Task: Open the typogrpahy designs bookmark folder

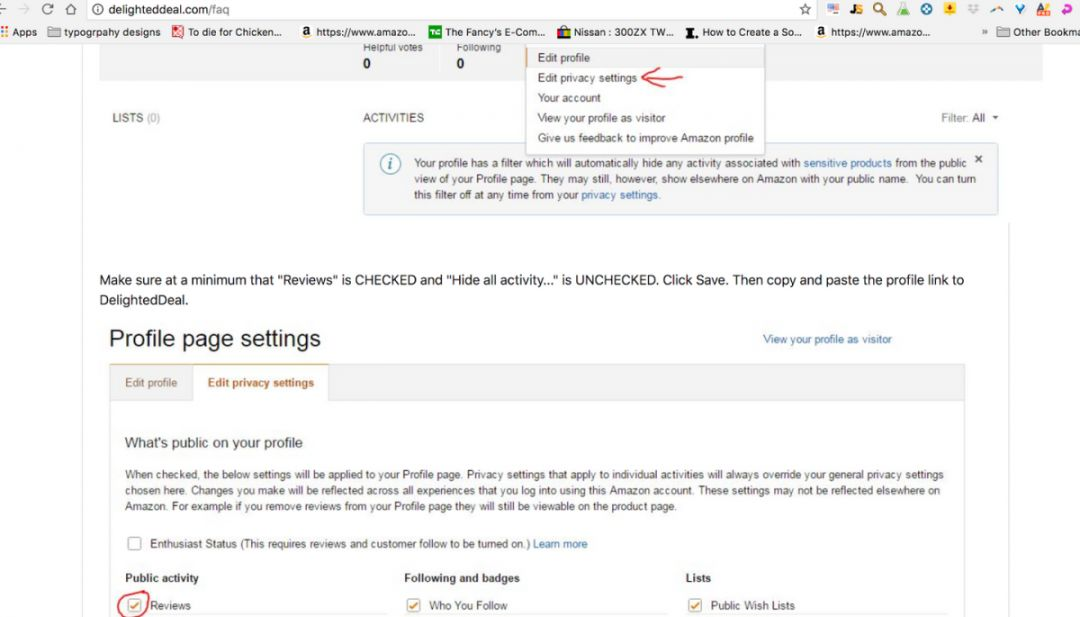Action: [x=104, y=32]
